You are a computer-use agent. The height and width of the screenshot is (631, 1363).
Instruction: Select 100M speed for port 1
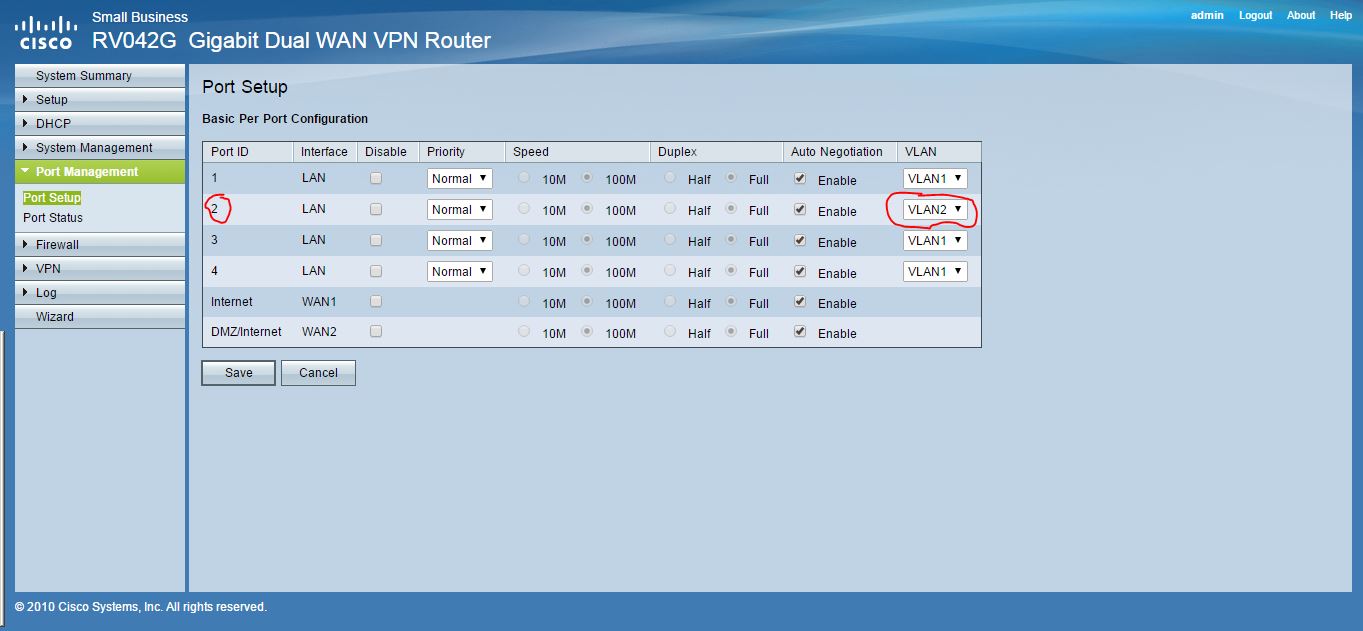(x=587, y=178)
